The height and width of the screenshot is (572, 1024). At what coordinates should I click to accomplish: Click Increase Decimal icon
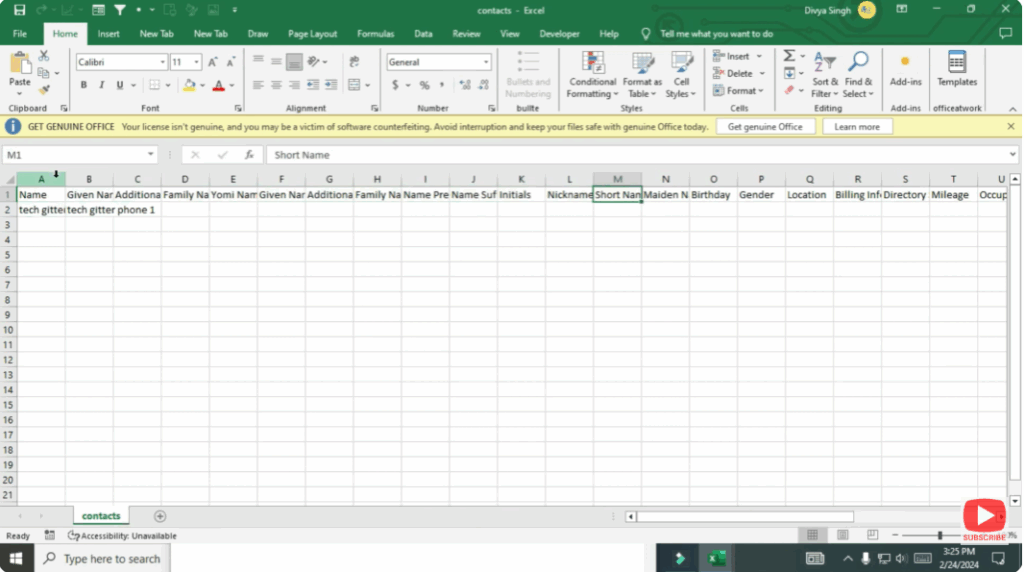pos(465,85)
